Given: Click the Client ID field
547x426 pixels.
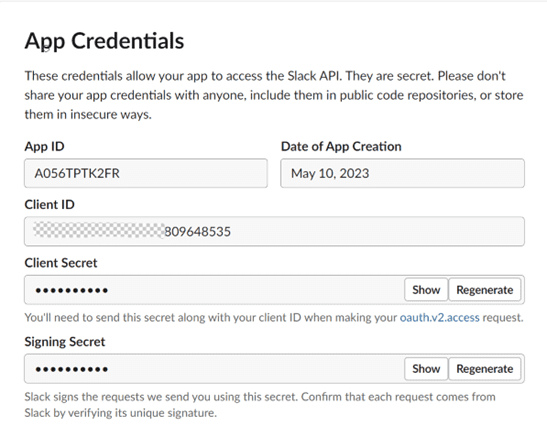Looking at the screenshot, I should tap(274, 231).
